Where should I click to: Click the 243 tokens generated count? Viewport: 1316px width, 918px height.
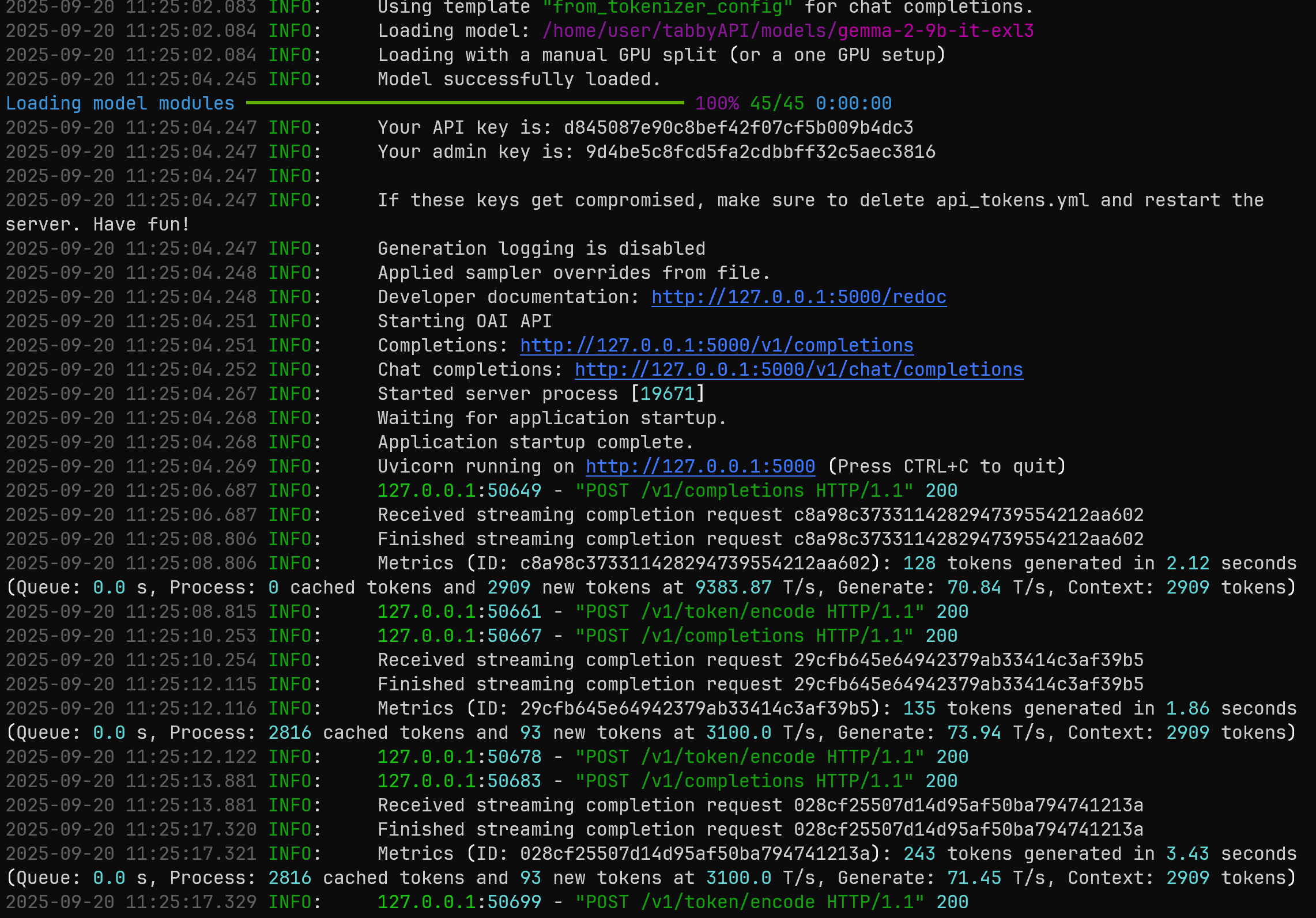pyautogui.click(x=919, y=853)
